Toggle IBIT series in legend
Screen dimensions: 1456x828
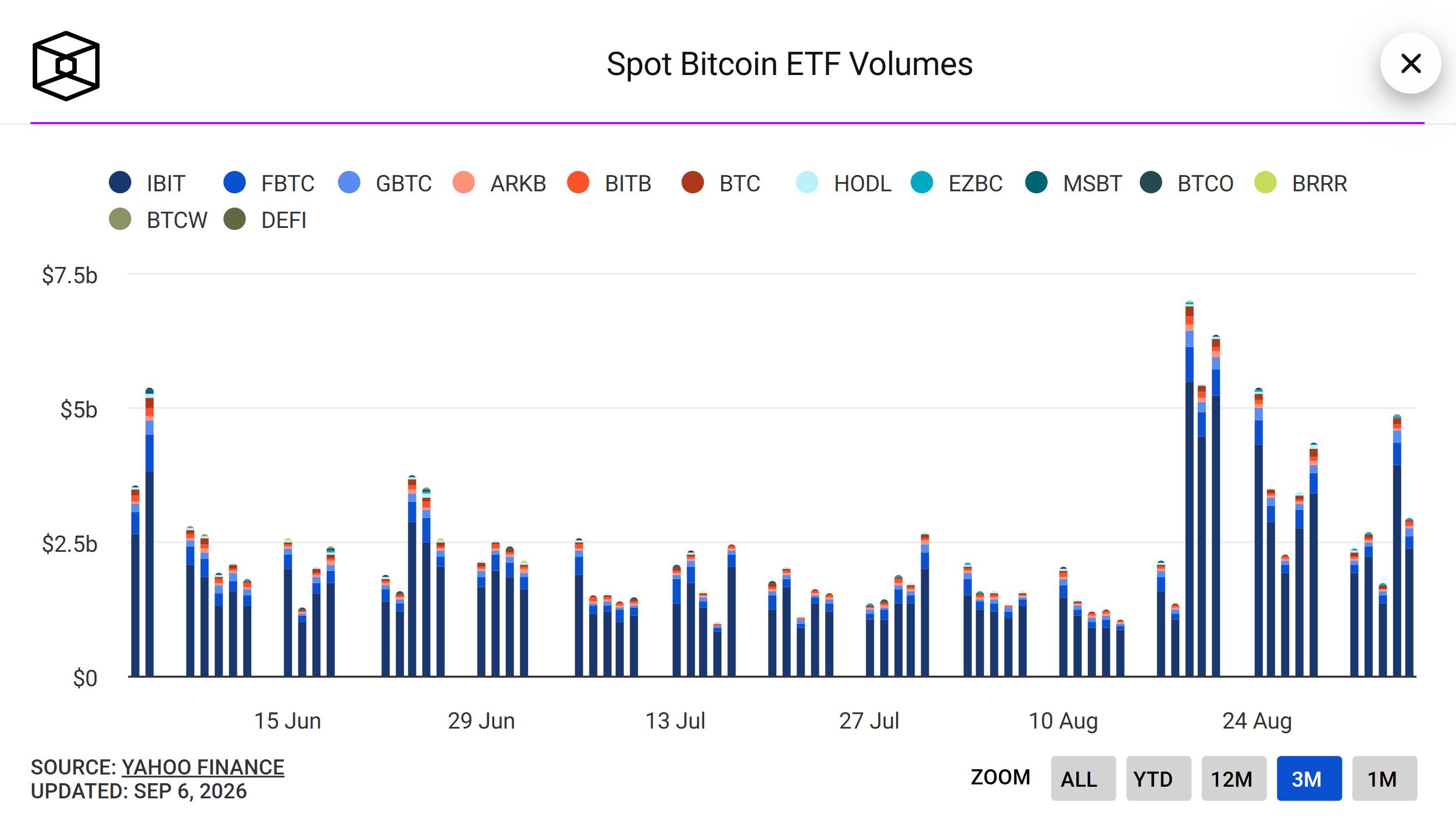147,183
